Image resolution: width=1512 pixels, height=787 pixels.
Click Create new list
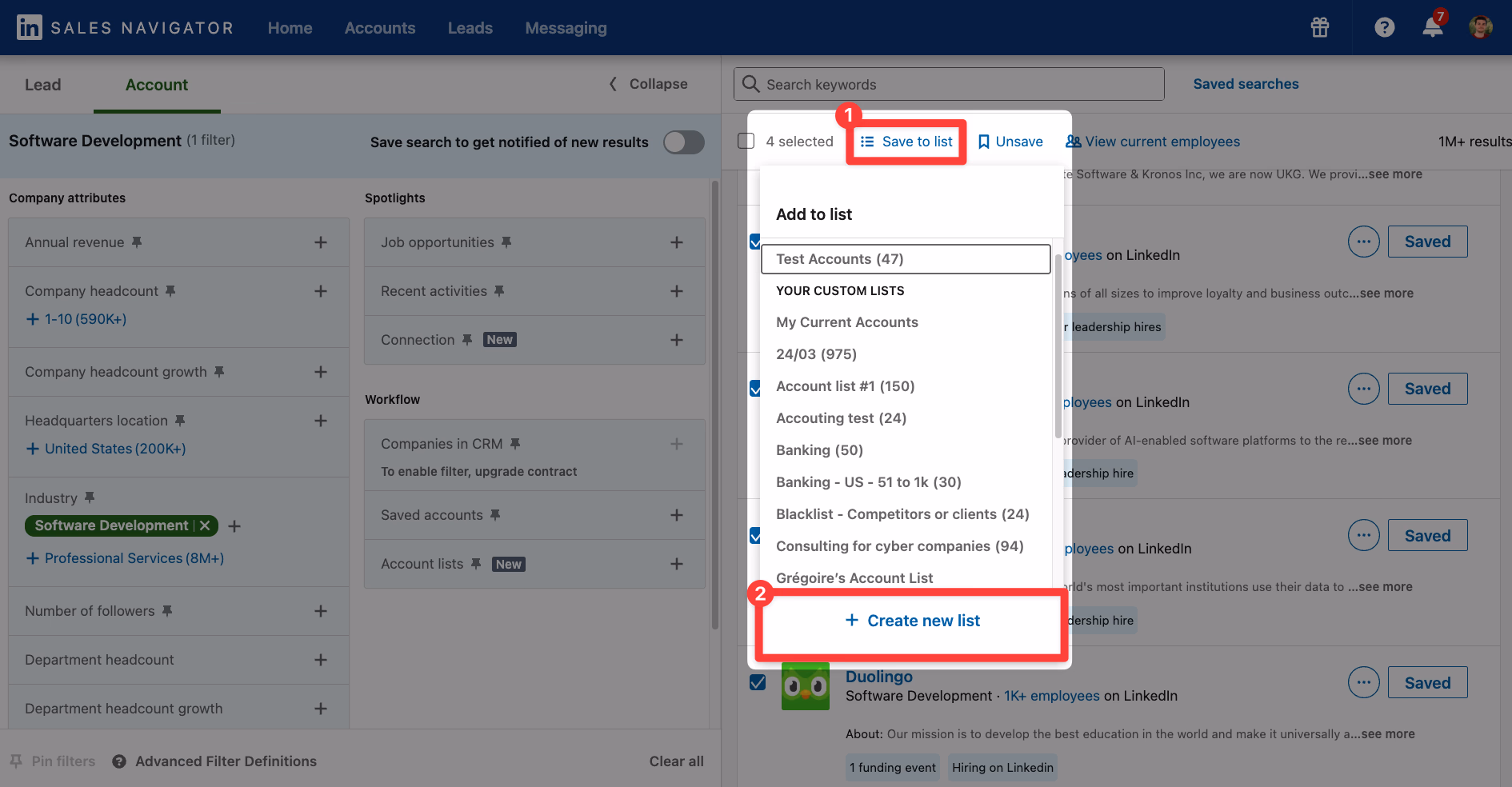click(912, 621)
